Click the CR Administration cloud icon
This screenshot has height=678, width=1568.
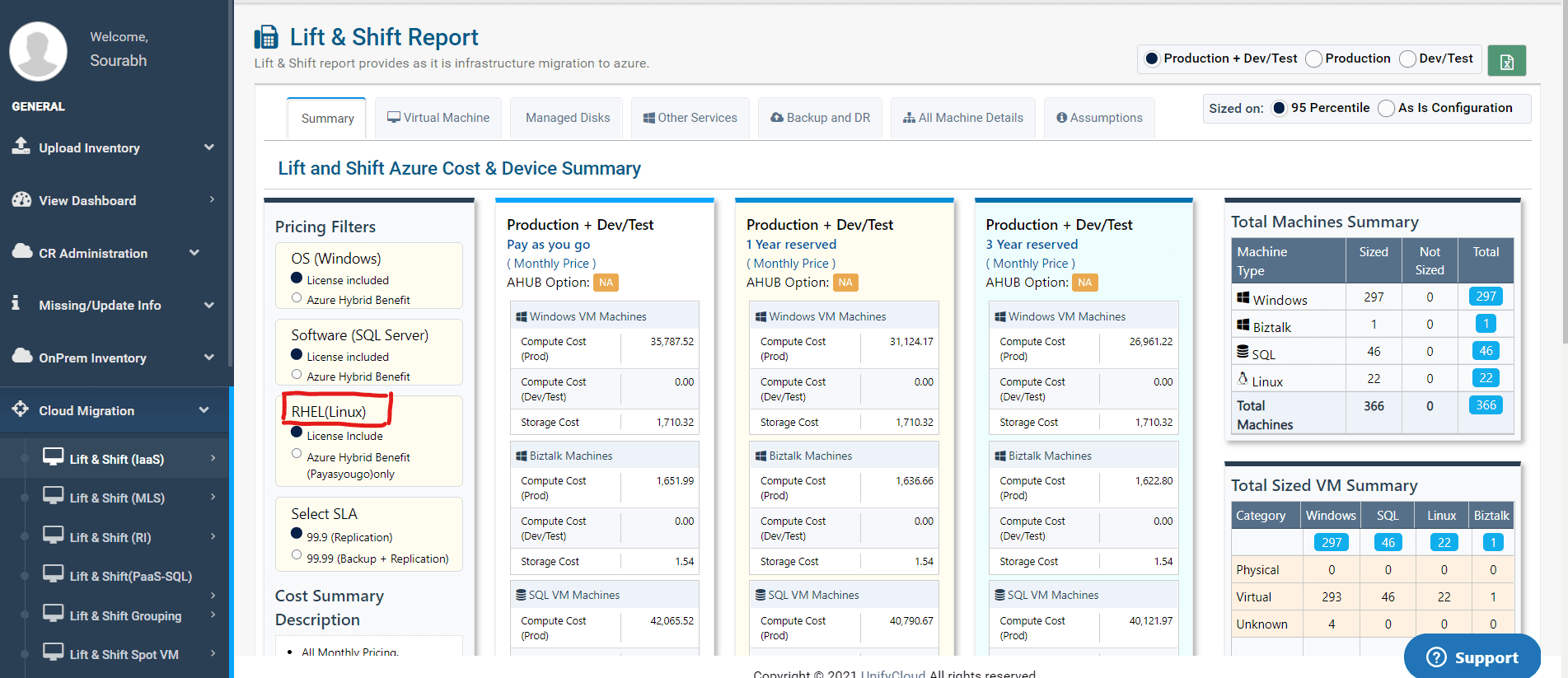(22, 251)
